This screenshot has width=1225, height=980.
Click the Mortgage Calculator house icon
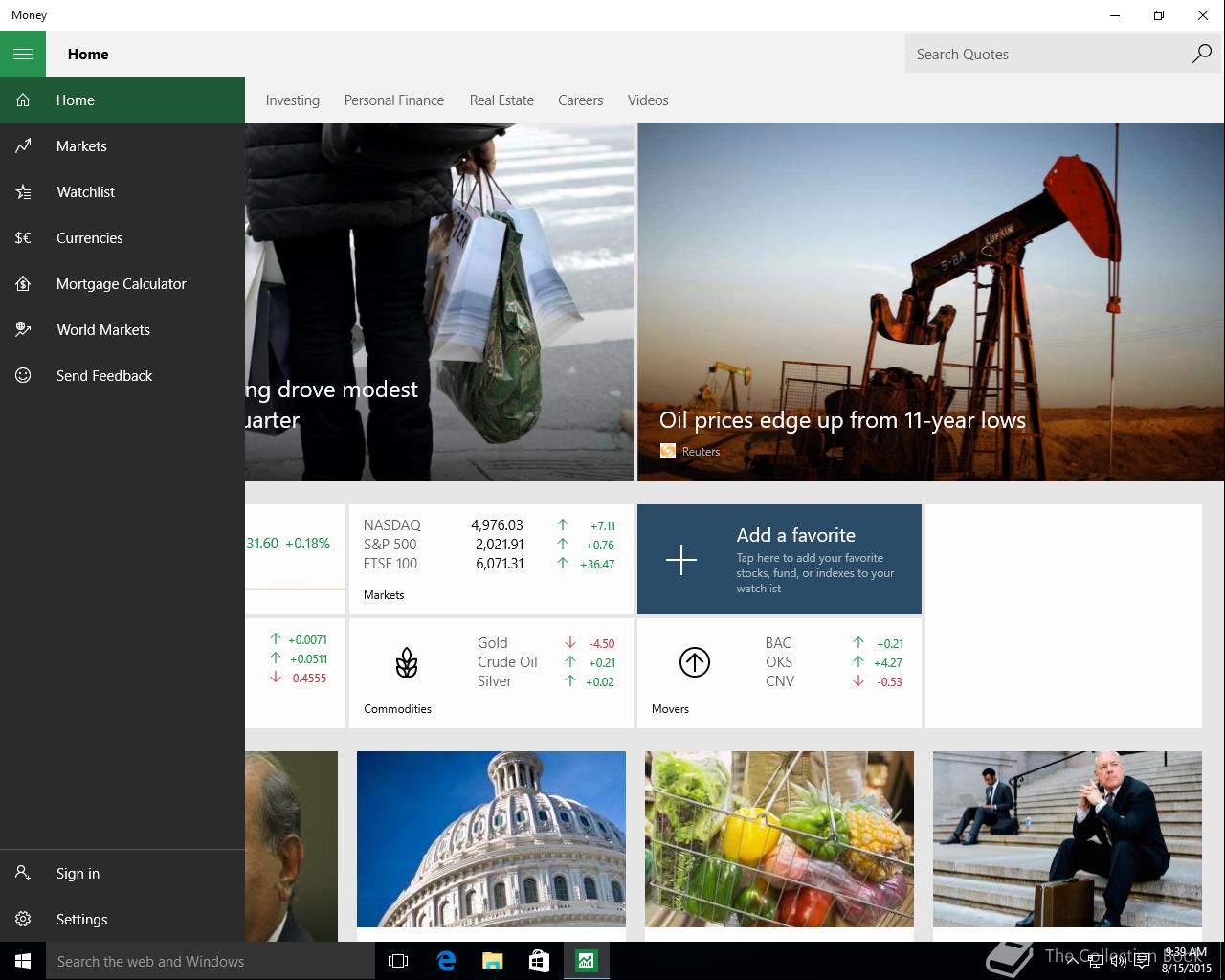click(x=23, y=283)
